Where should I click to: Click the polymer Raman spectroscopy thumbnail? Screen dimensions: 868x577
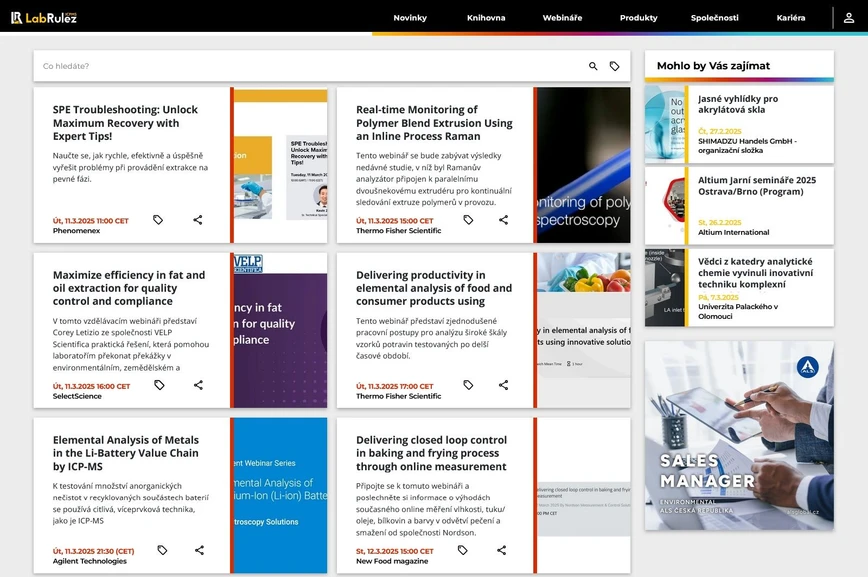(584, 165)
